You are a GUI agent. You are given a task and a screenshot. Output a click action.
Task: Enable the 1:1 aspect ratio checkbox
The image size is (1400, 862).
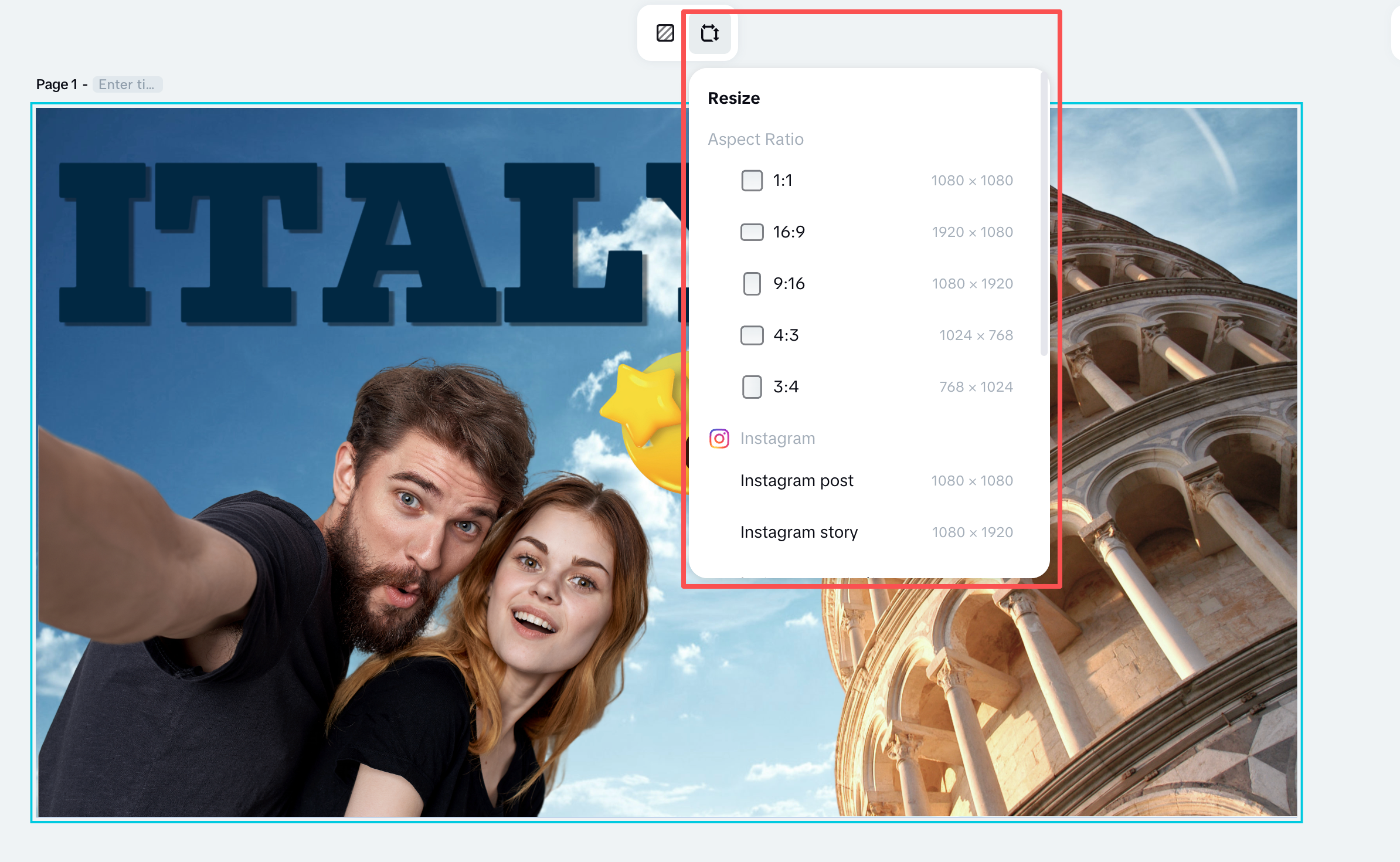[751, 181]
